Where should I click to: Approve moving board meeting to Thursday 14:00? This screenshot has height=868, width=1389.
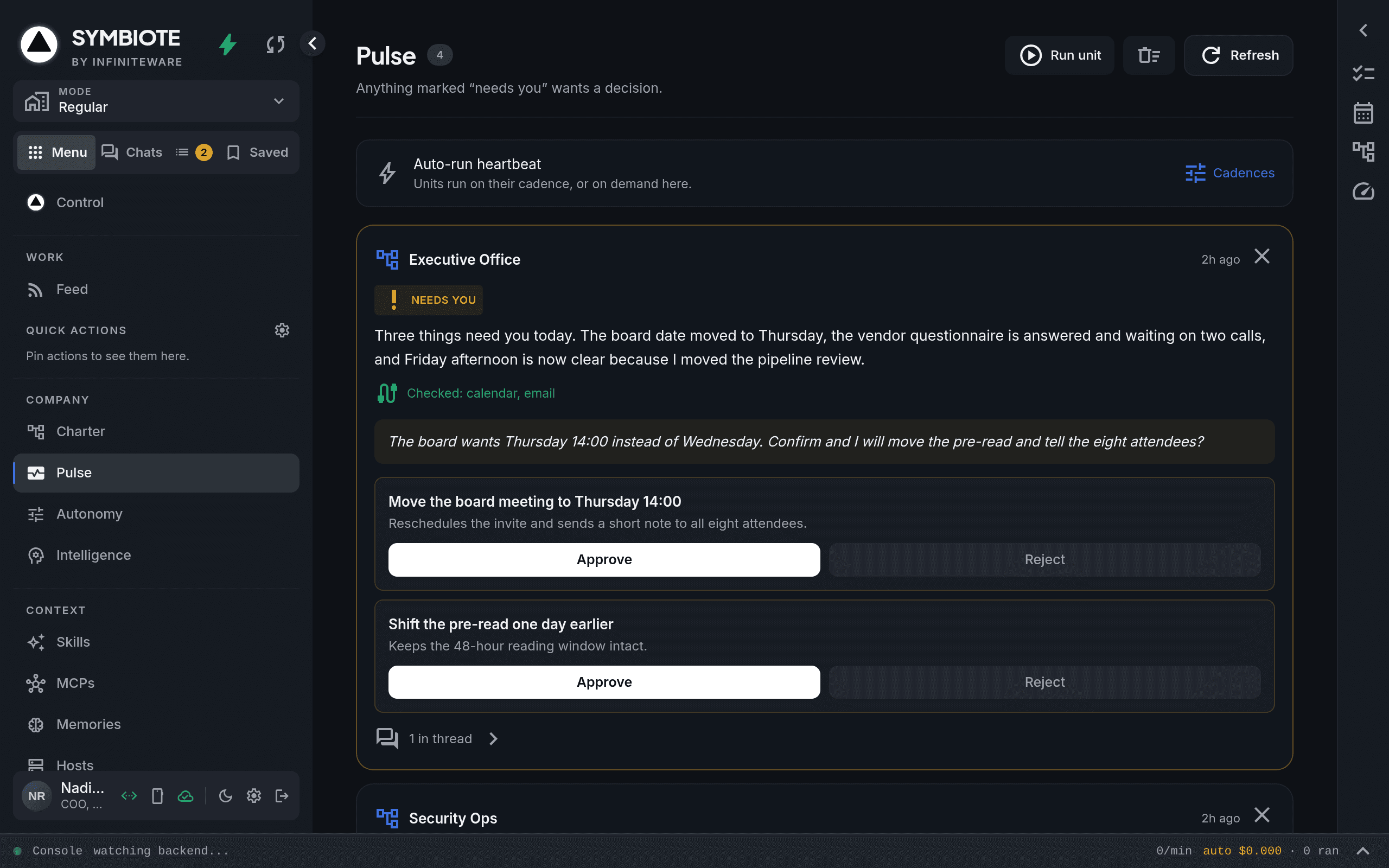click(604, 560)
